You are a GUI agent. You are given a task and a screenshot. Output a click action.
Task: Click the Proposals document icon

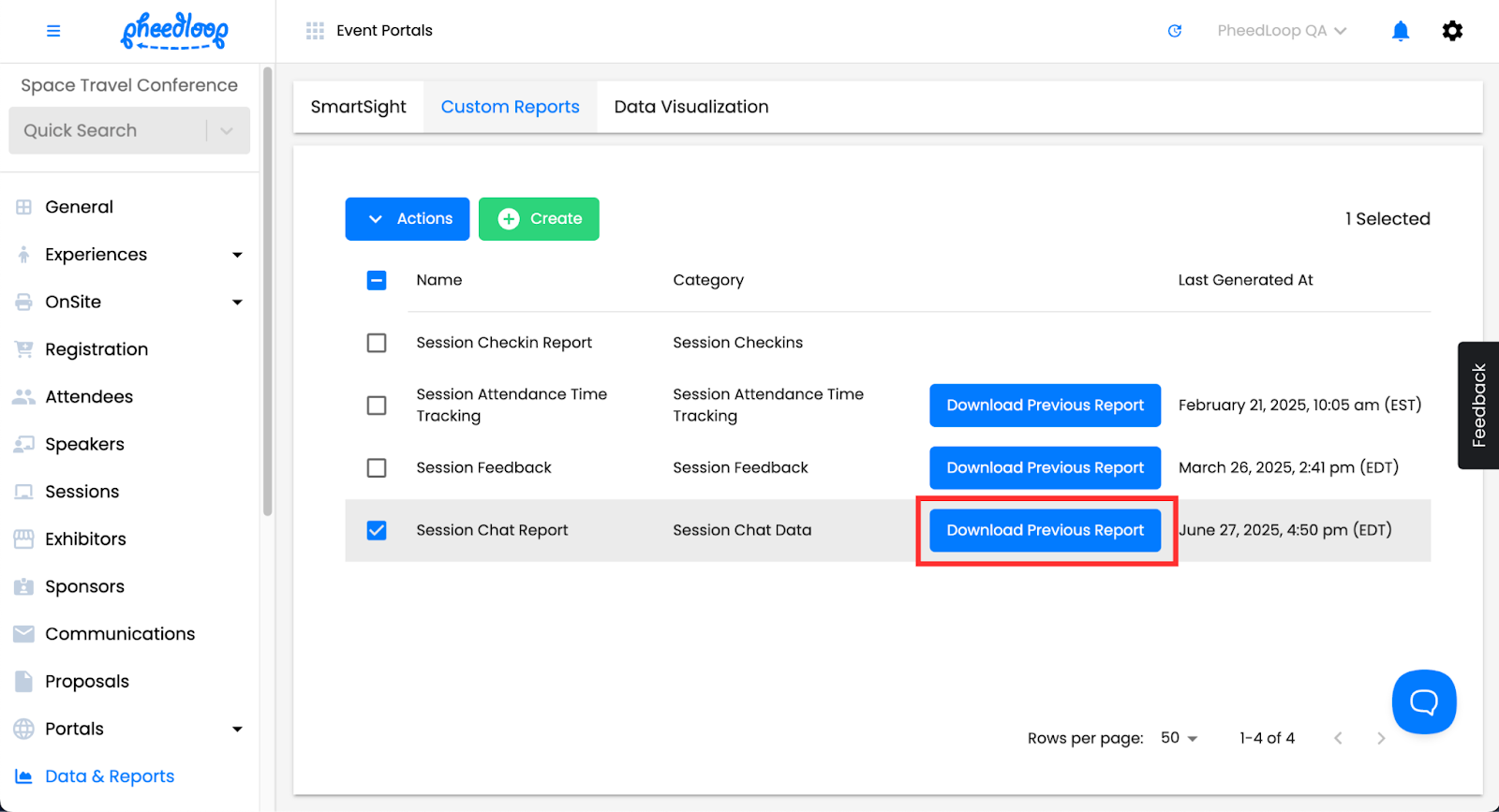tap(24, 681)
